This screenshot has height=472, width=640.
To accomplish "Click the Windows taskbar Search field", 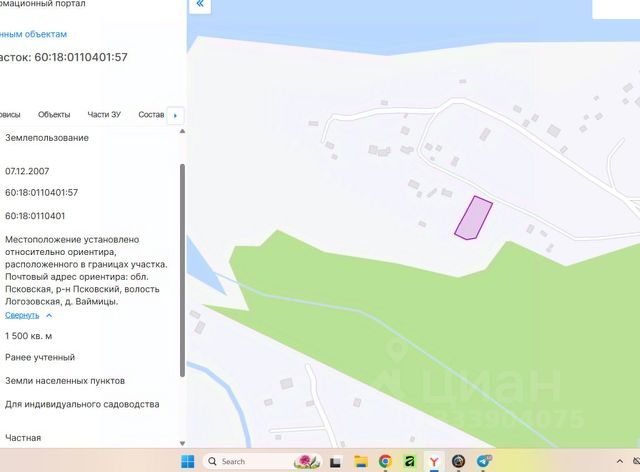I will 262,461.
